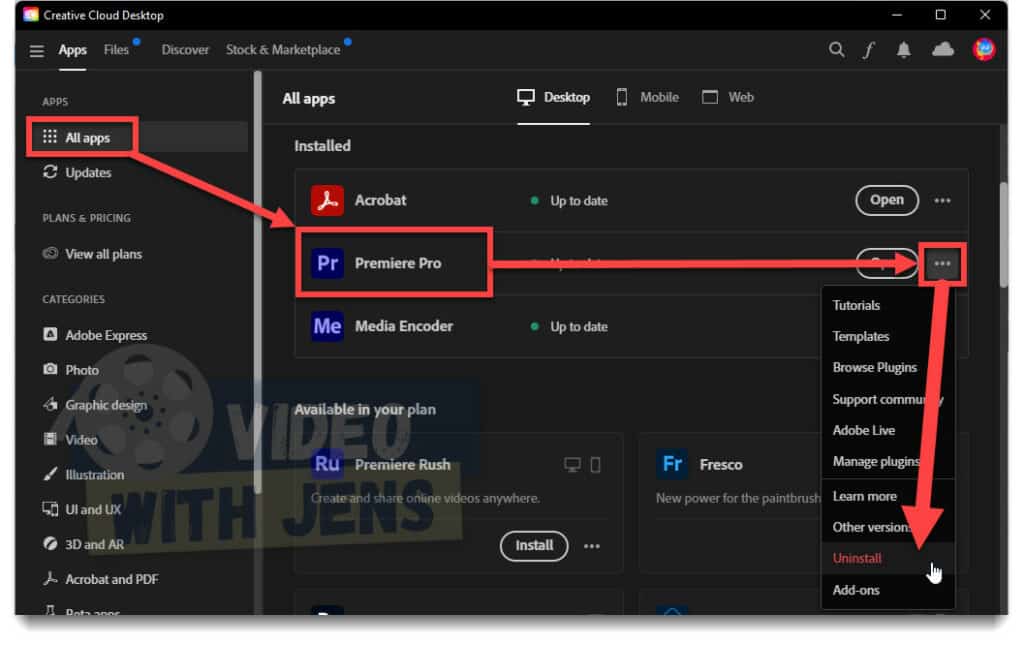The height and width of the screenshot is (645, 1024).
Task: Select the Illustration category
Action: (83, 475)
